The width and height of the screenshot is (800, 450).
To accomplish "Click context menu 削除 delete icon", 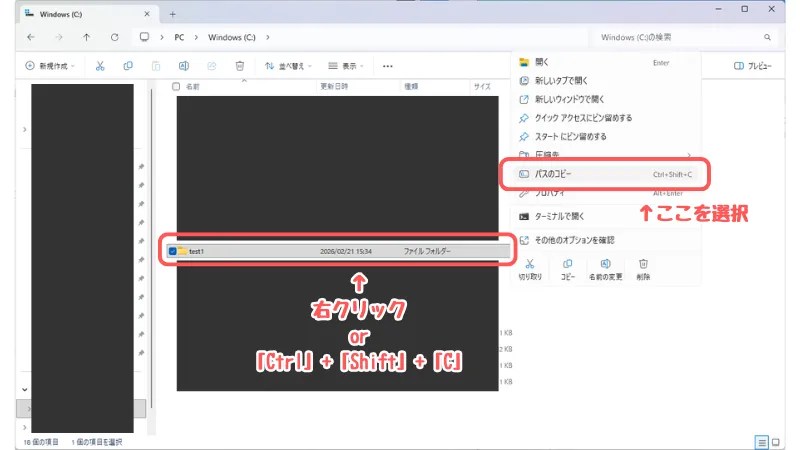I will 643,264.
